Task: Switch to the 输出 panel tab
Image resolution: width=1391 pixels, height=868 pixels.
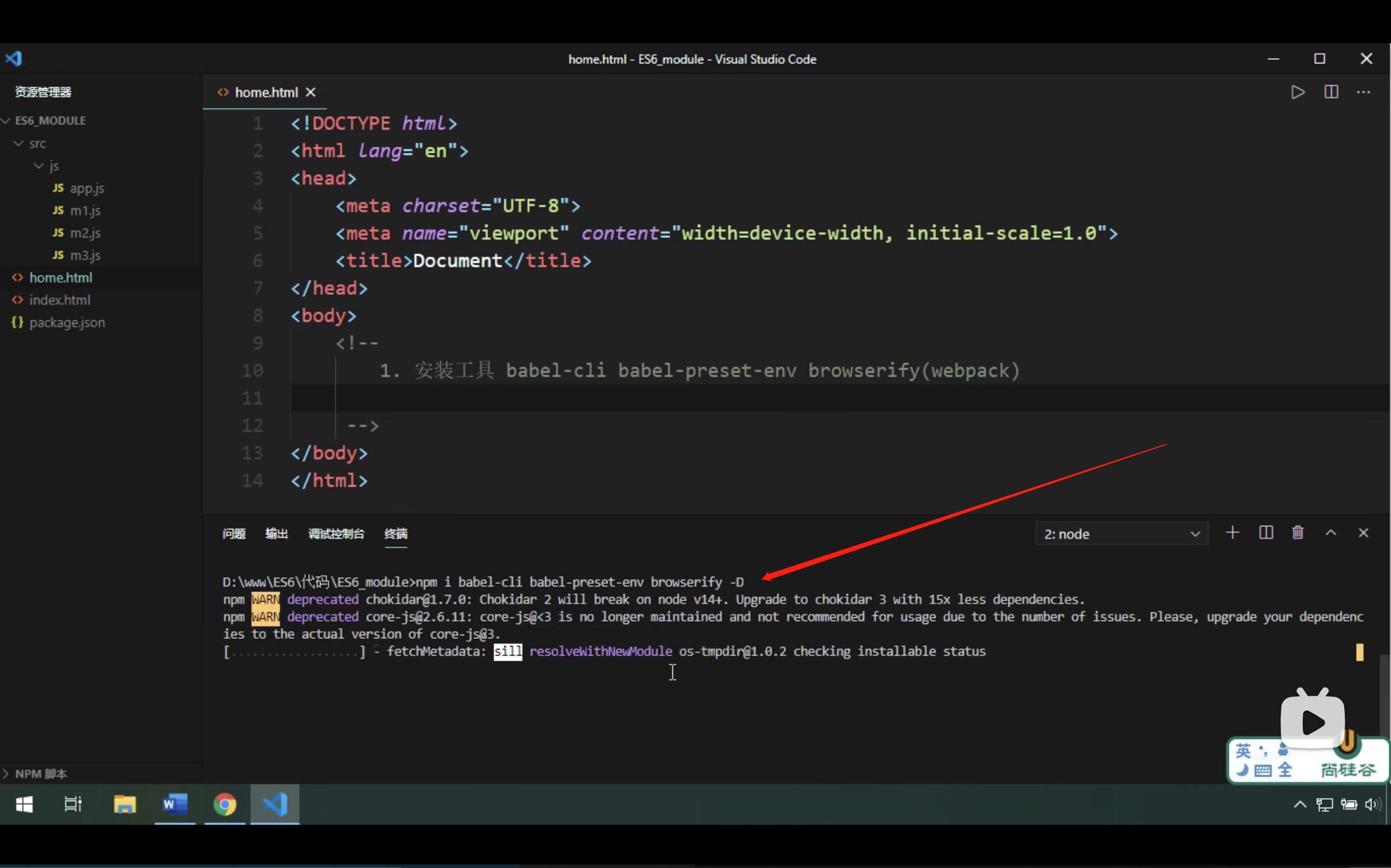Action: pos(277,534)
